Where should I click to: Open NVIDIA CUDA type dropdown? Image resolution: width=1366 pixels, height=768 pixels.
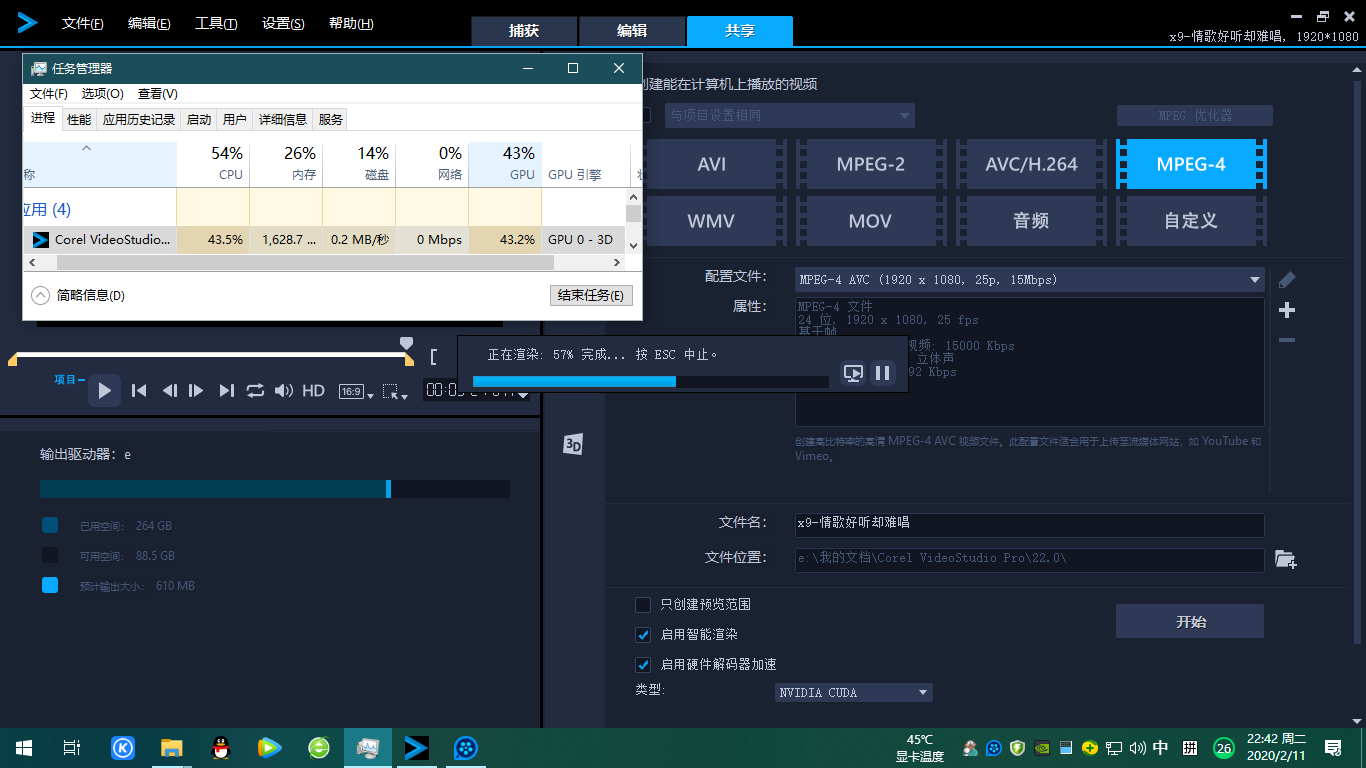click(854, 692)
